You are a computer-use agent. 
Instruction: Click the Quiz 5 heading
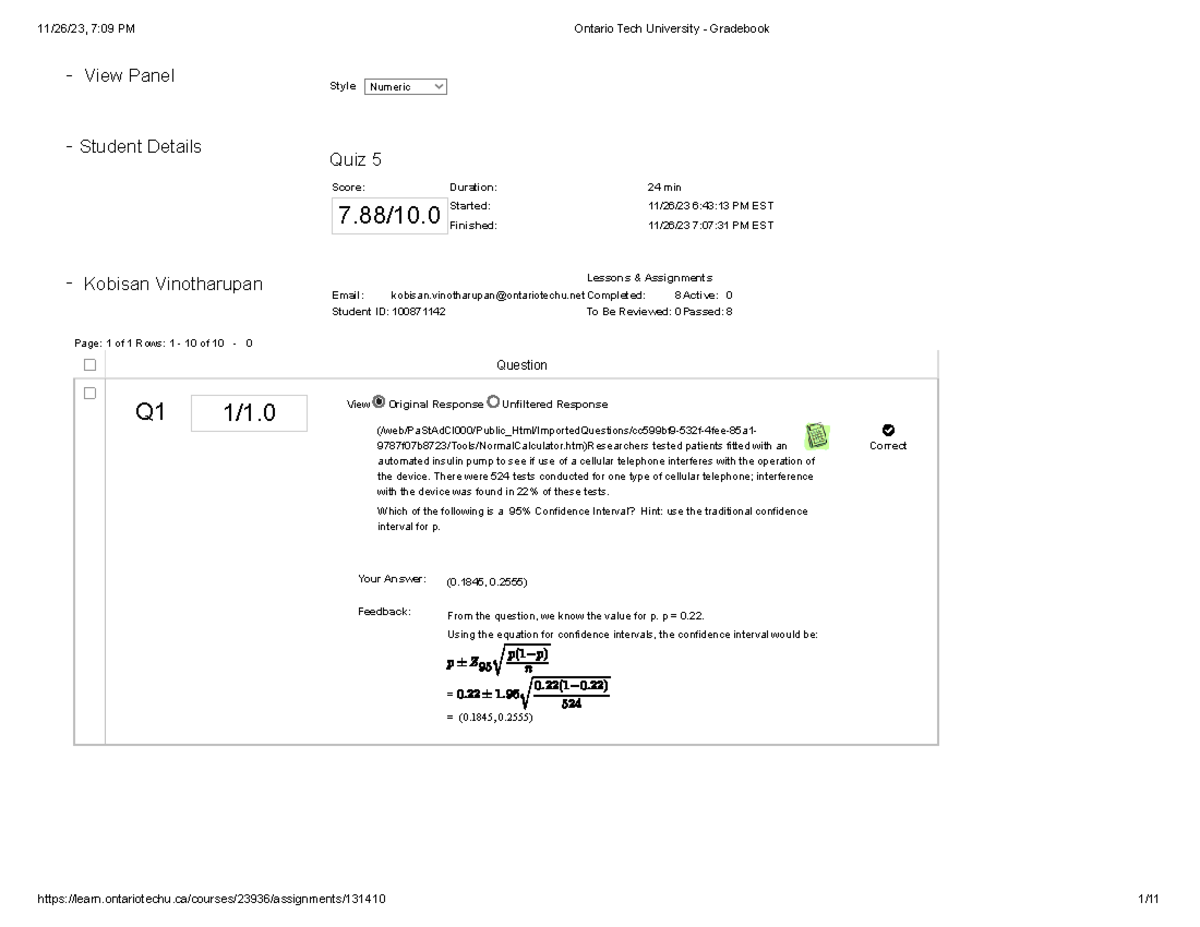coord(356,159)
